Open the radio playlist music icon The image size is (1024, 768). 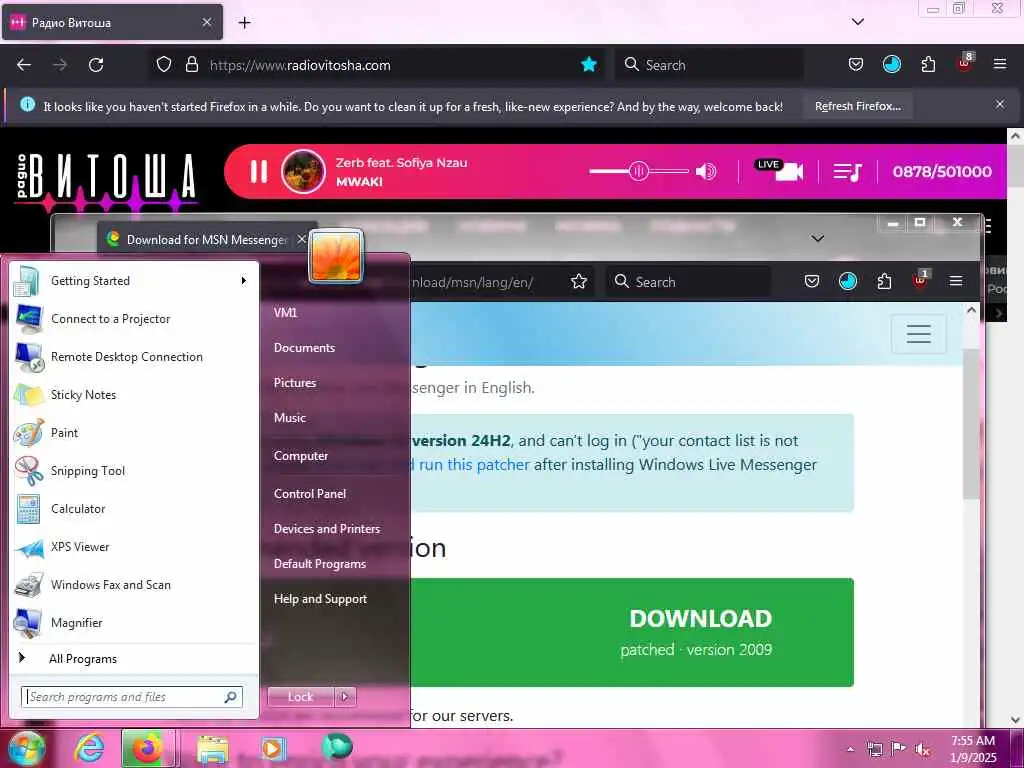pyautogui.click(x=847, y=172)
